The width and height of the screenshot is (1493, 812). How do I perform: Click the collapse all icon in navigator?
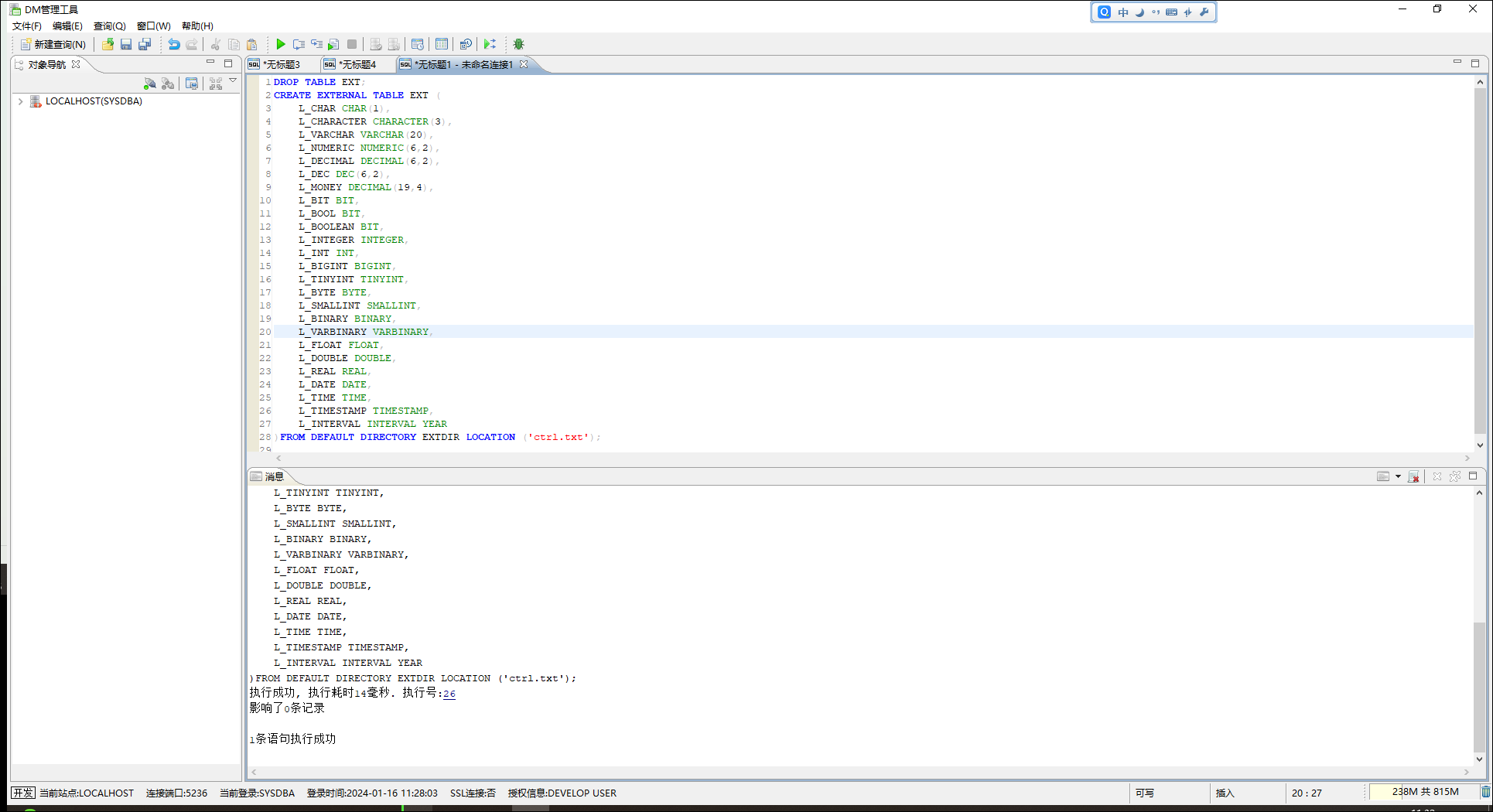[x=216, y=84]
